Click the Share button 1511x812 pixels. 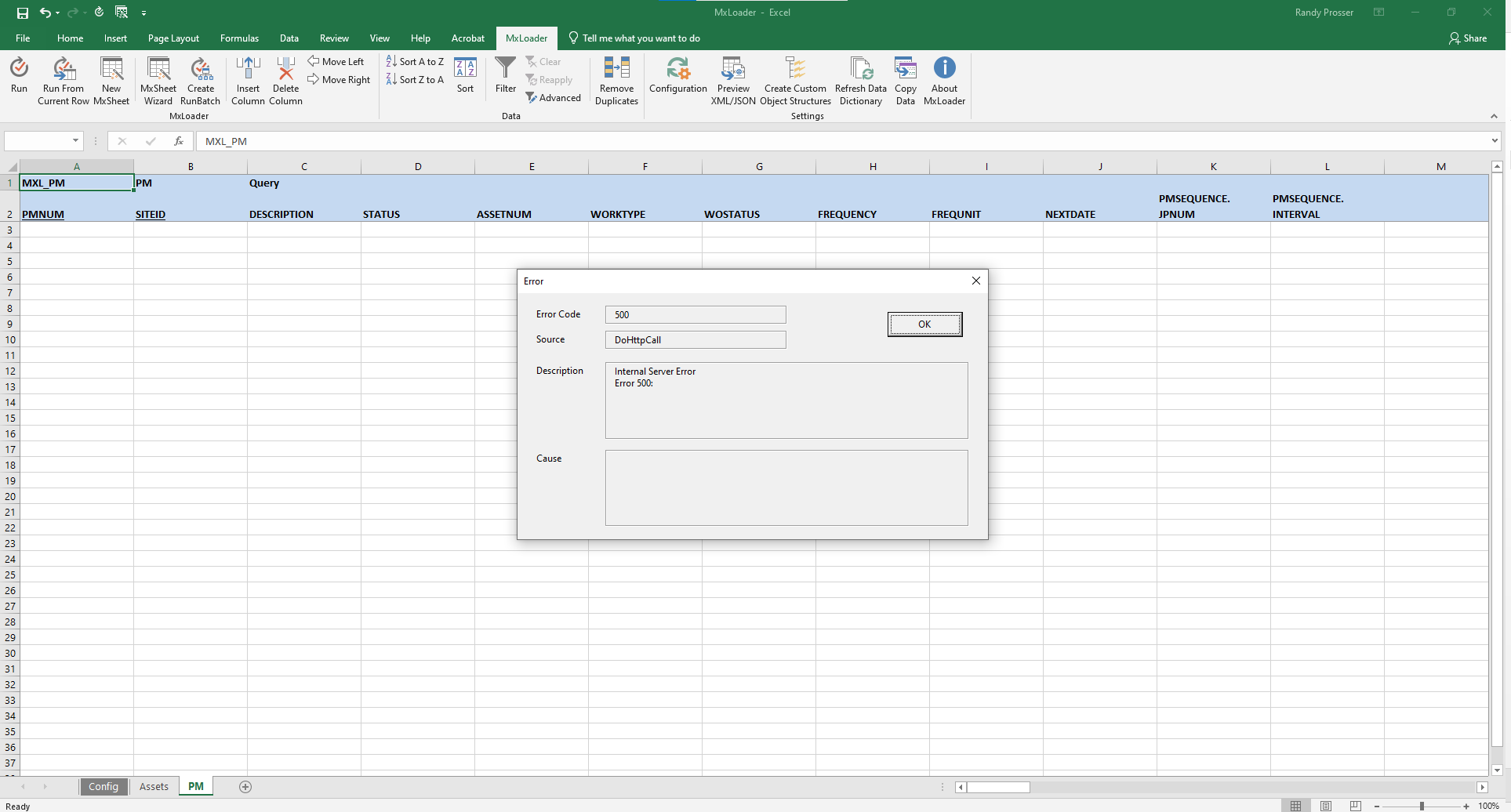(1468, 38)
